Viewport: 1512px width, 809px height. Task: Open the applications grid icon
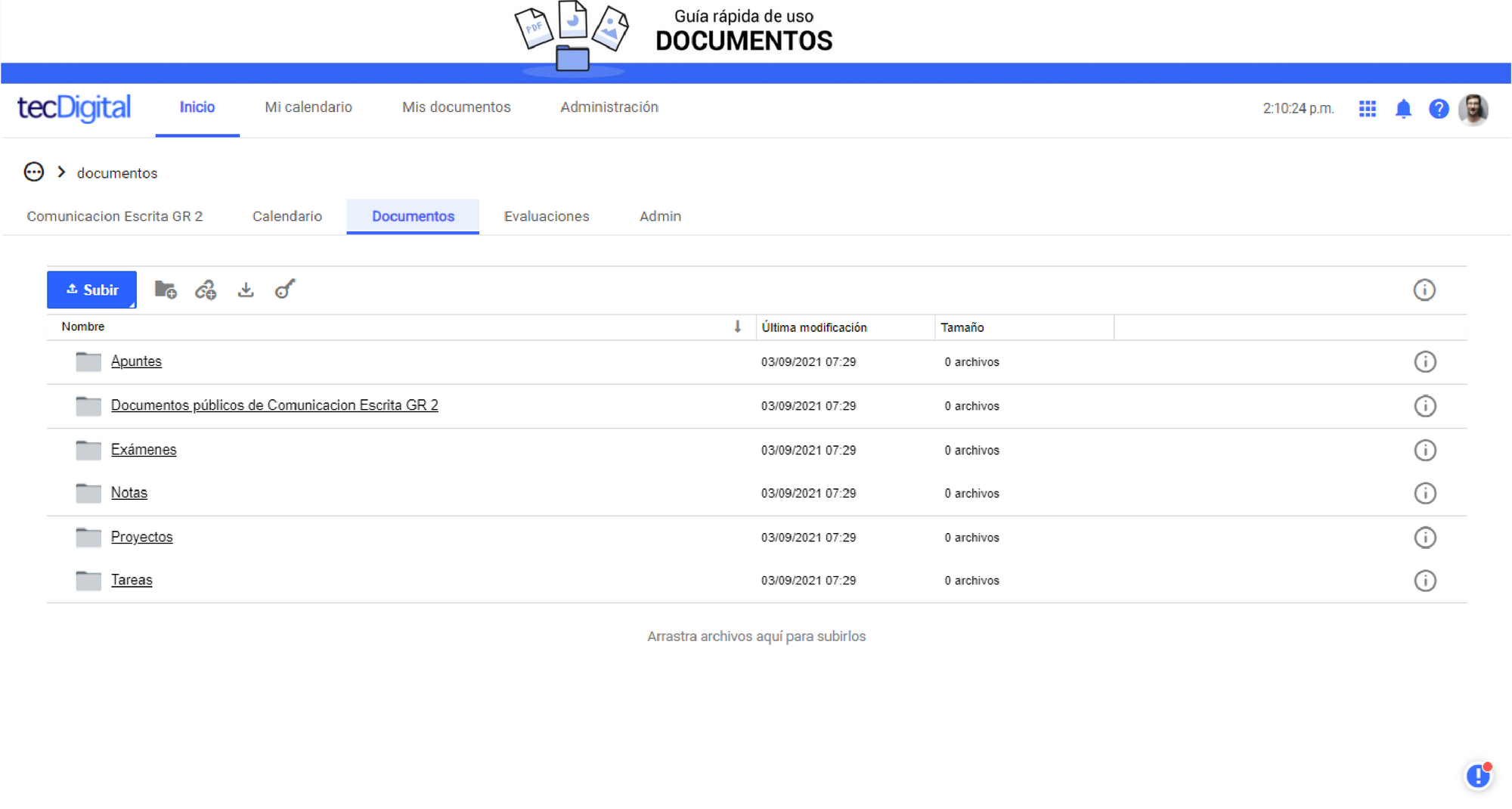point(1367,109)
